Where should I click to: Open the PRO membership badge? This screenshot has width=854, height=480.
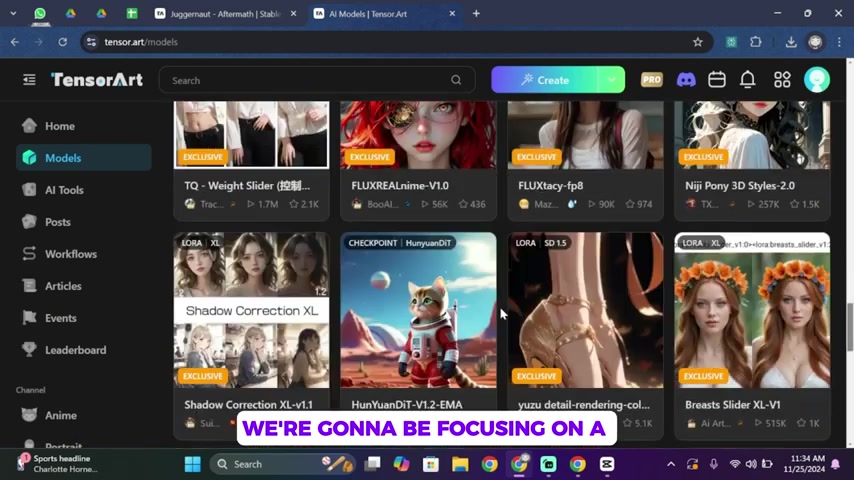pos(651,80)
